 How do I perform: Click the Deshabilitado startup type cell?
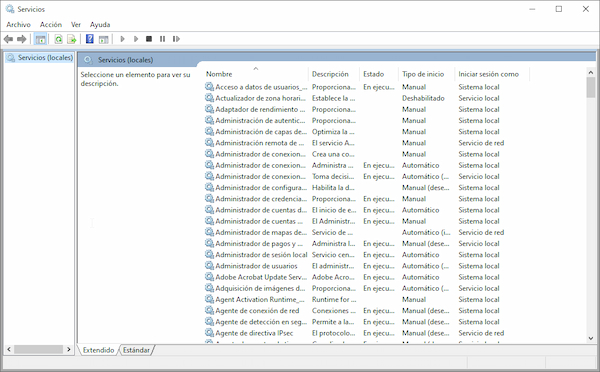423,98
